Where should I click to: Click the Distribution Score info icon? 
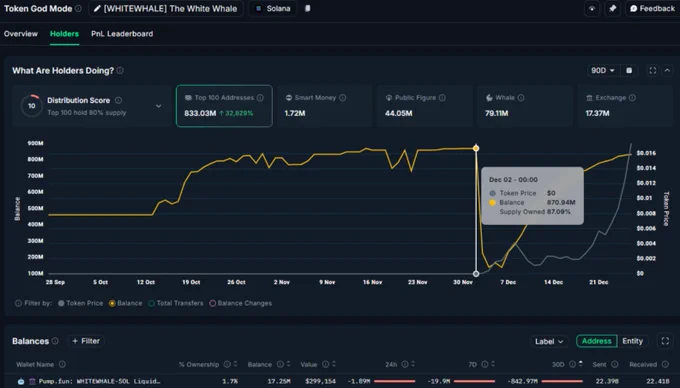tap(118, 100)
